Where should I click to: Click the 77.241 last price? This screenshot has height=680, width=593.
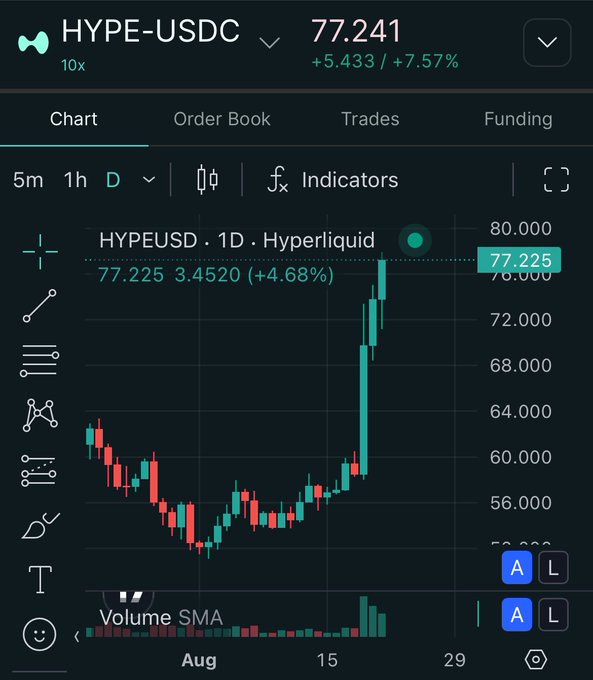tap(356, 31)
